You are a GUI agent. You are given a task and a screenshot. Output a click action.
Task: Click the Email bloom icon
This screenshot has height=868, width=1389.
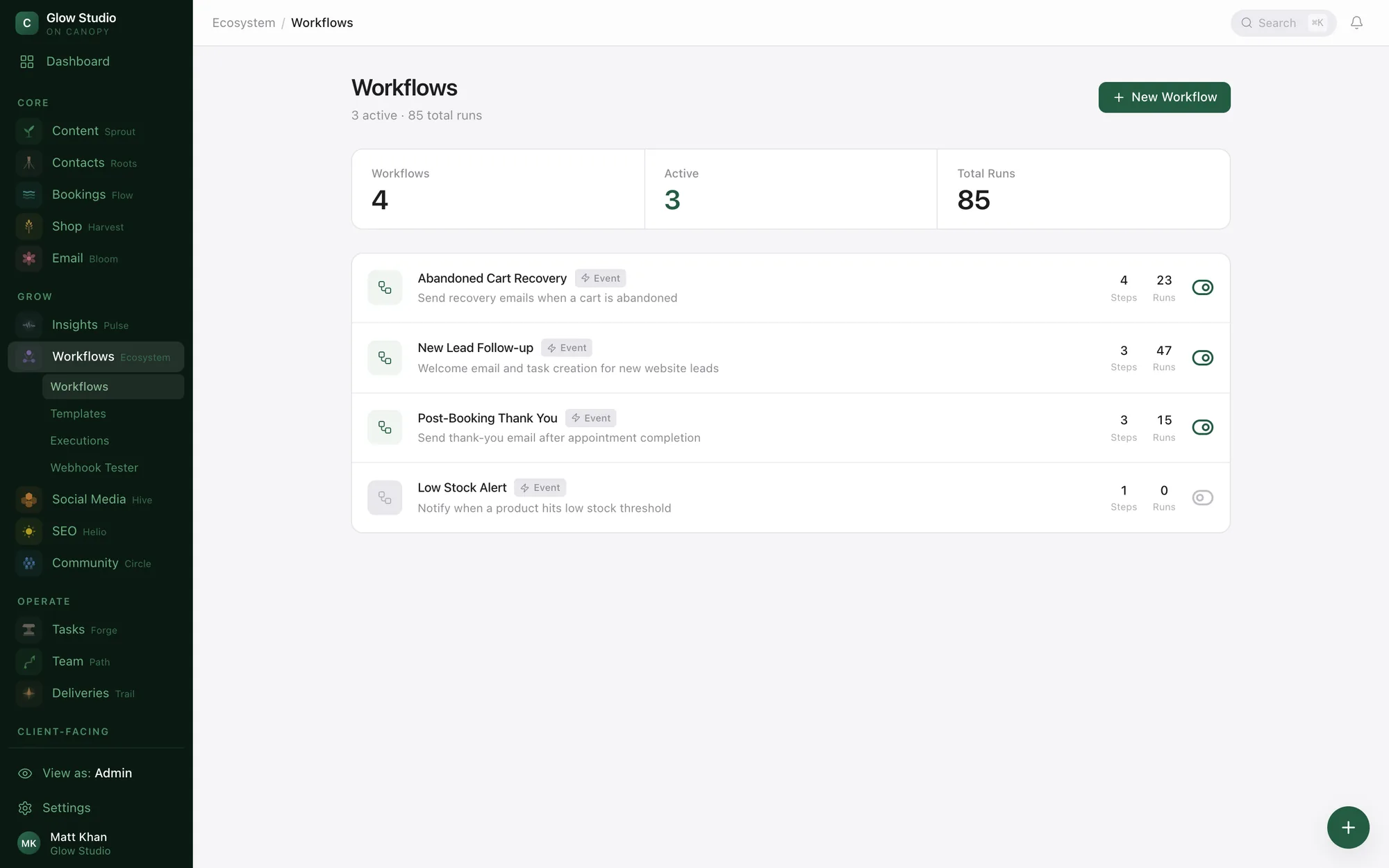pyautogui.click(x=29, y=258)
